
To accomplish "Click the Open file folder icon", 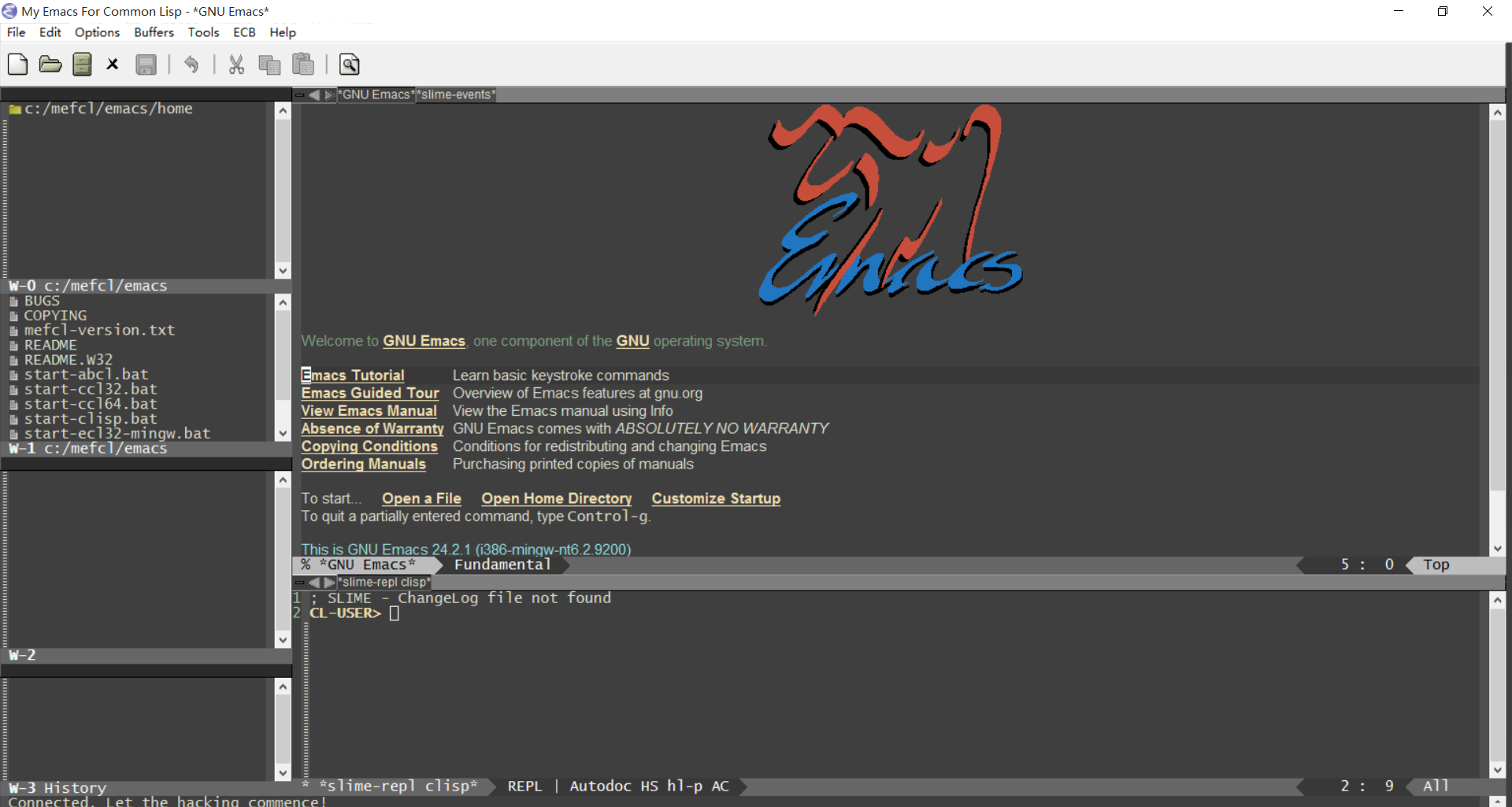I will [50, 65].
